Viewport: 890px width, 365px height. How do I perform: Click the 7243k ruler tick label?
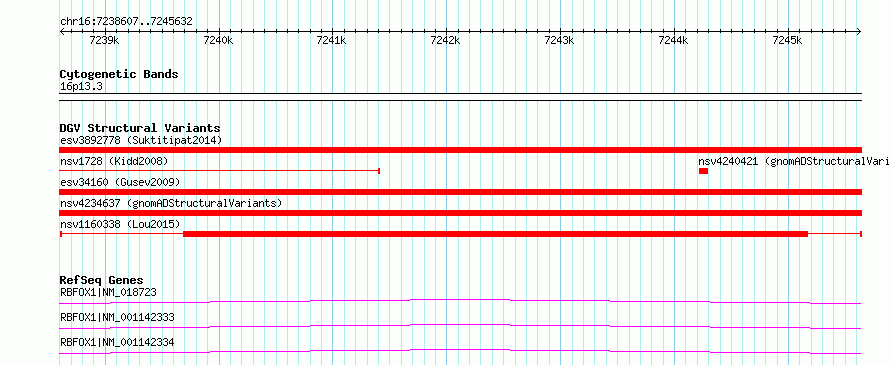559,40
